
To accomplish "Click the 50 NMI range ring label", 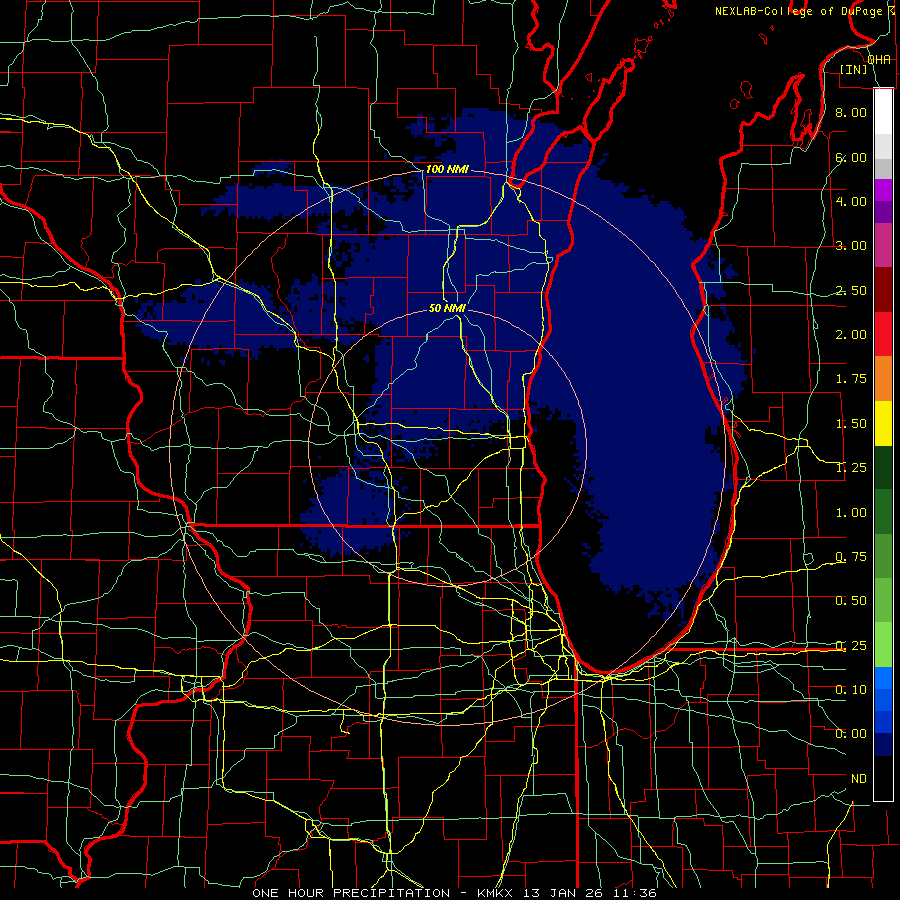I will click(x=447, y=308).
